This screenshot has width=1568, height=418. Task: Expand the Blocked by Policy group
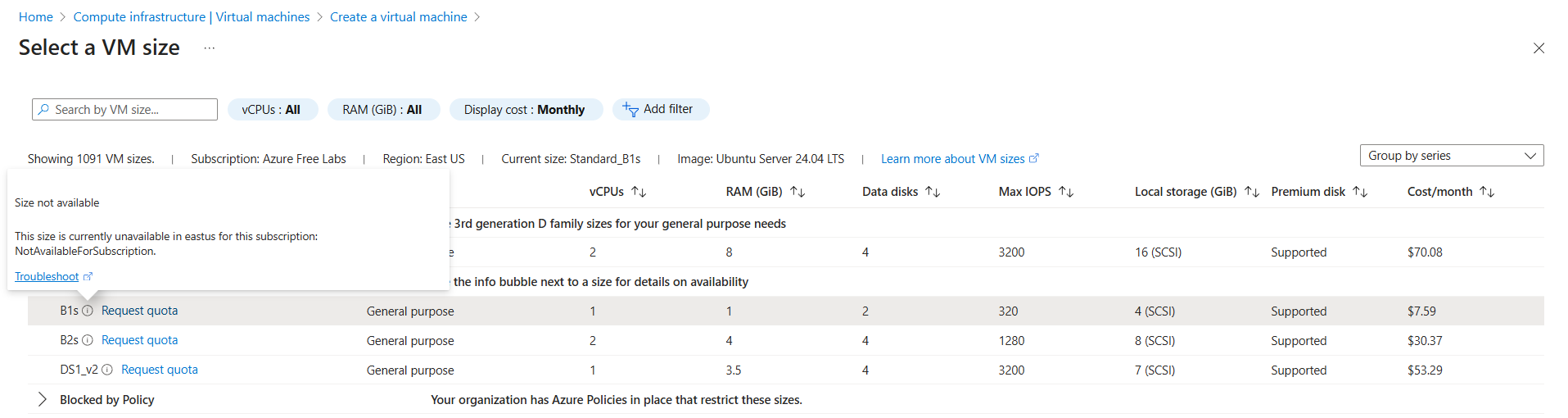pyautogui.click(x=43, y=399)
